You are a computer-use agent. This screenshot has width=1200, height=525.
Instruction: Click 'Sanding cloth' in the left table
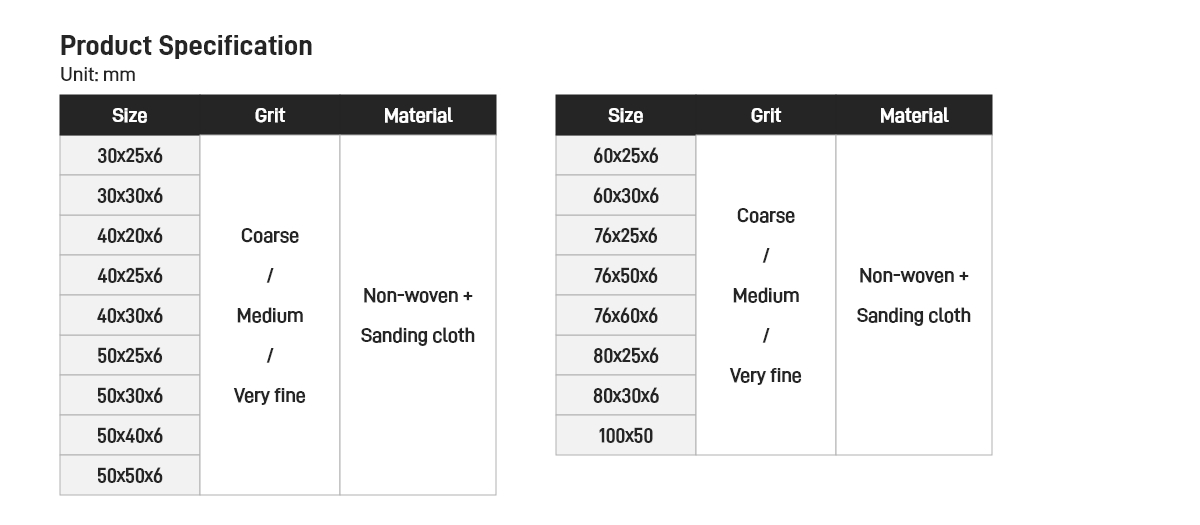(417, 336)
